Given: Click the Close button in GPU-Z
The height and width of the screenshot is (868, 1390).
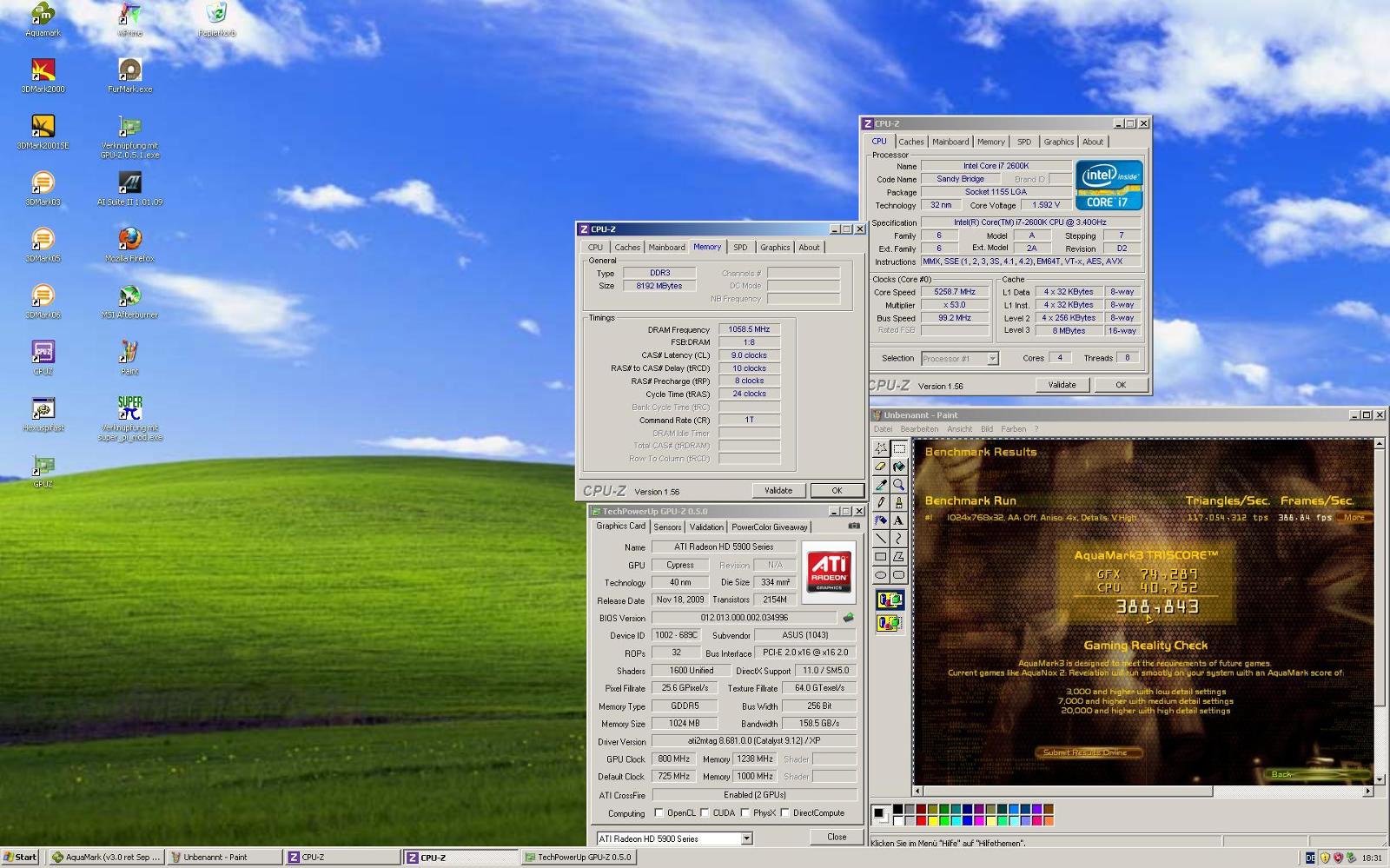Looking at the screenshot, I should click(x=837, y=837).
